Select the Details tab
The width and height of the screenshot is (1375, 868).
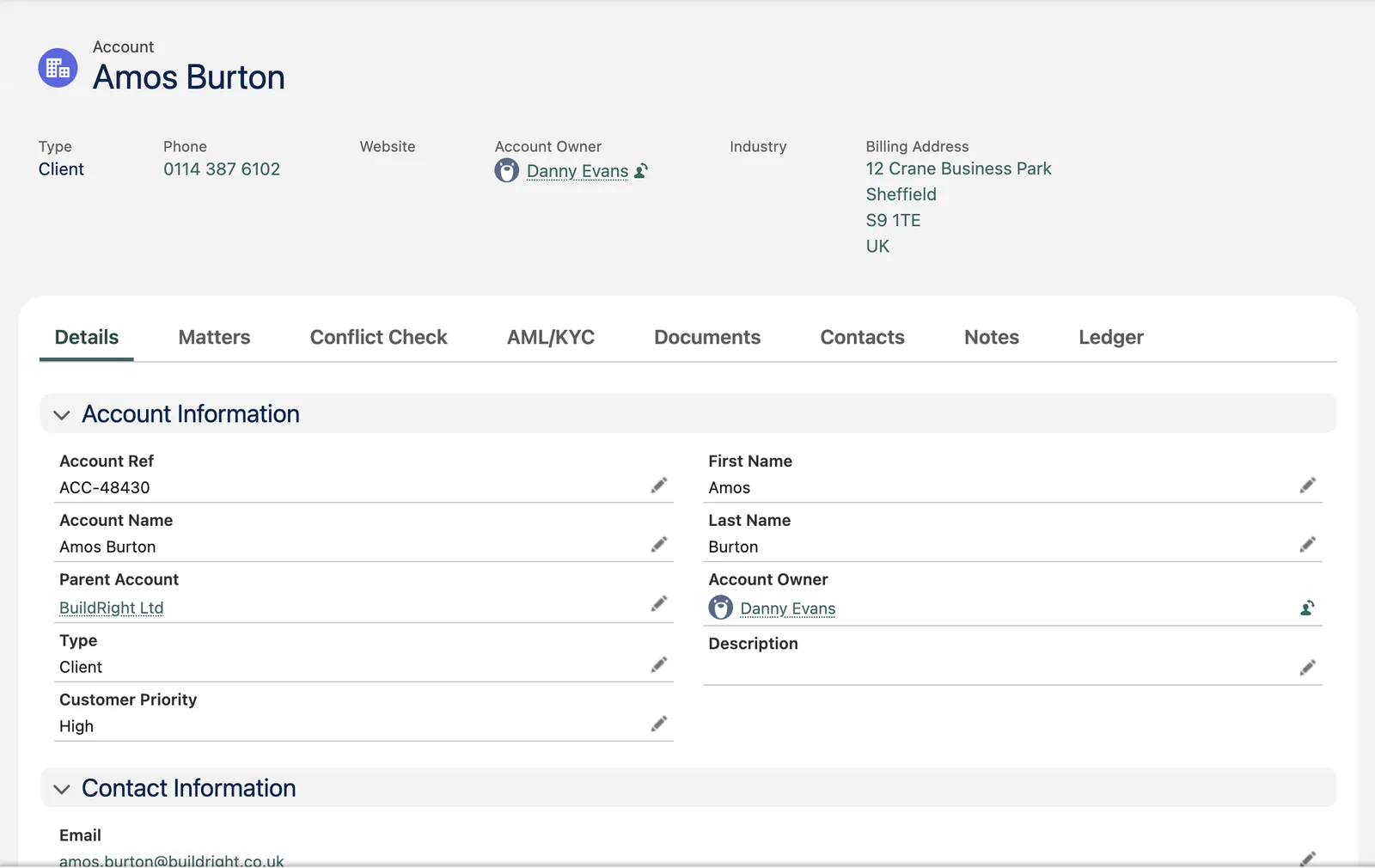[x=87, y=338]
